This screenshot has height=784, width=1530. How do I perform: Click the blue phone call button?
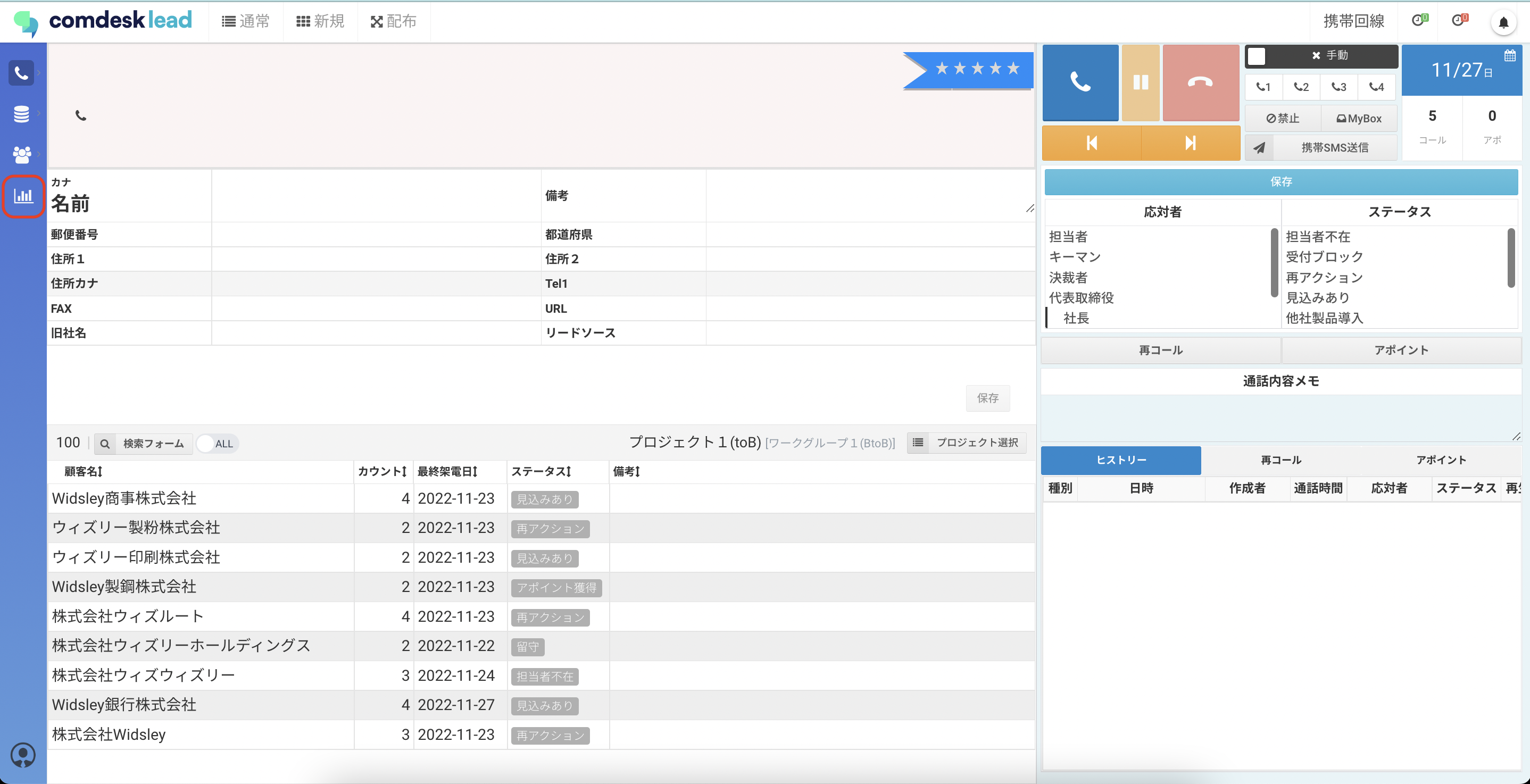pos(1080,82)
